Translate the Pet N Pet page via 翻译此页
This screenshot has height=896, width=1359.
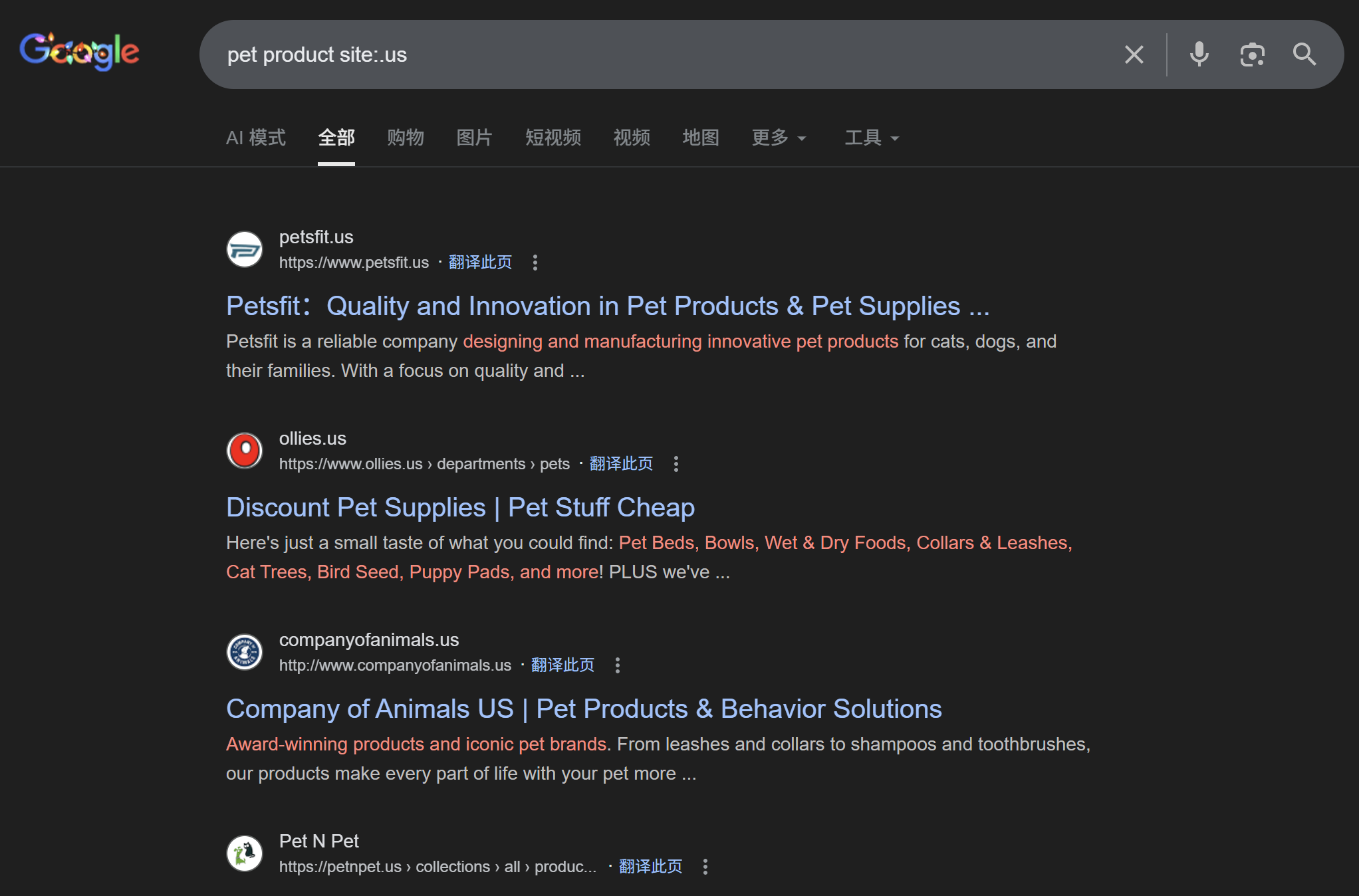[651, 867]
